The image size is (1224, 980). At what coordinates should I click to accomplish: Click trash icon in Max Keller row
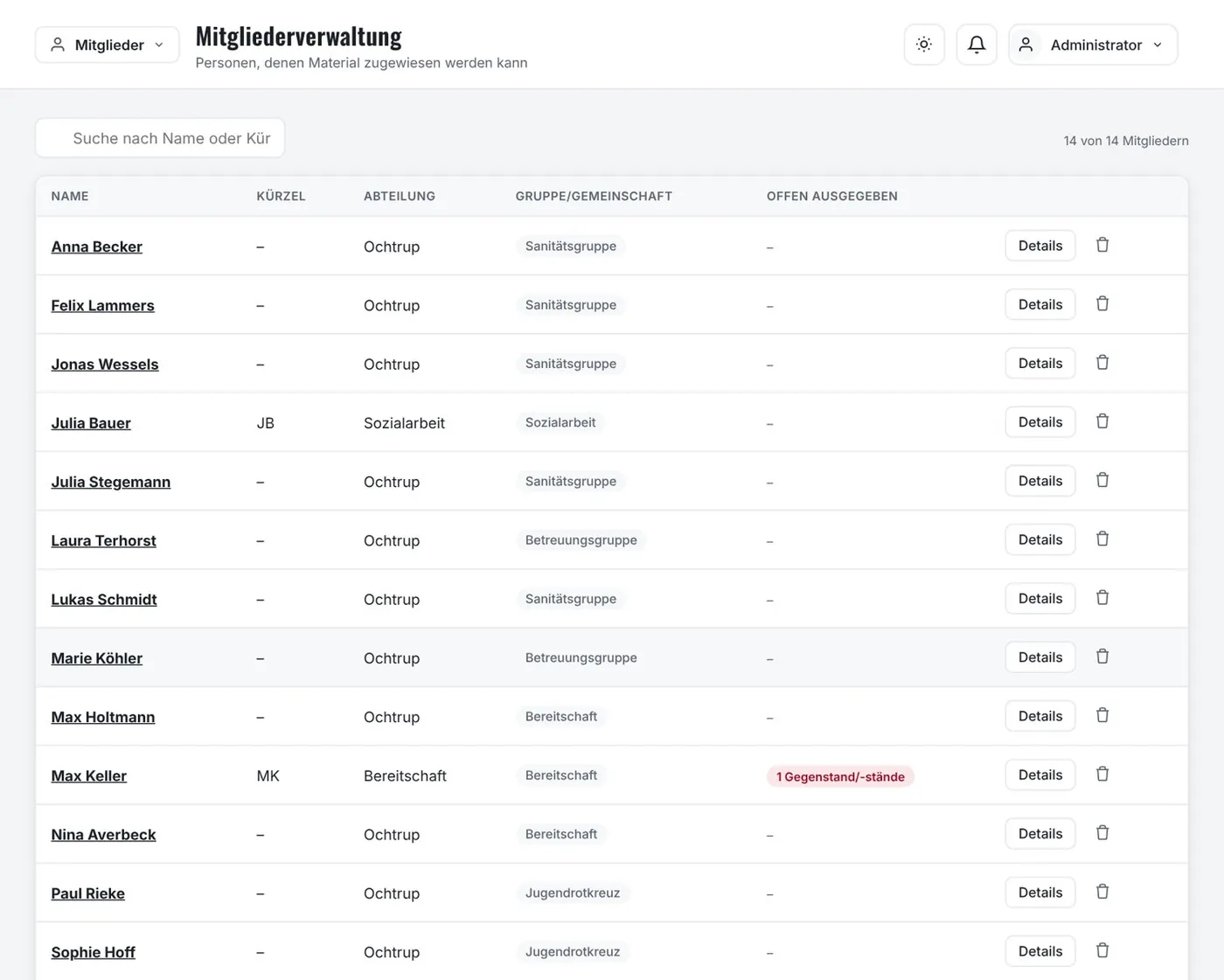(x=1102, y=775)
